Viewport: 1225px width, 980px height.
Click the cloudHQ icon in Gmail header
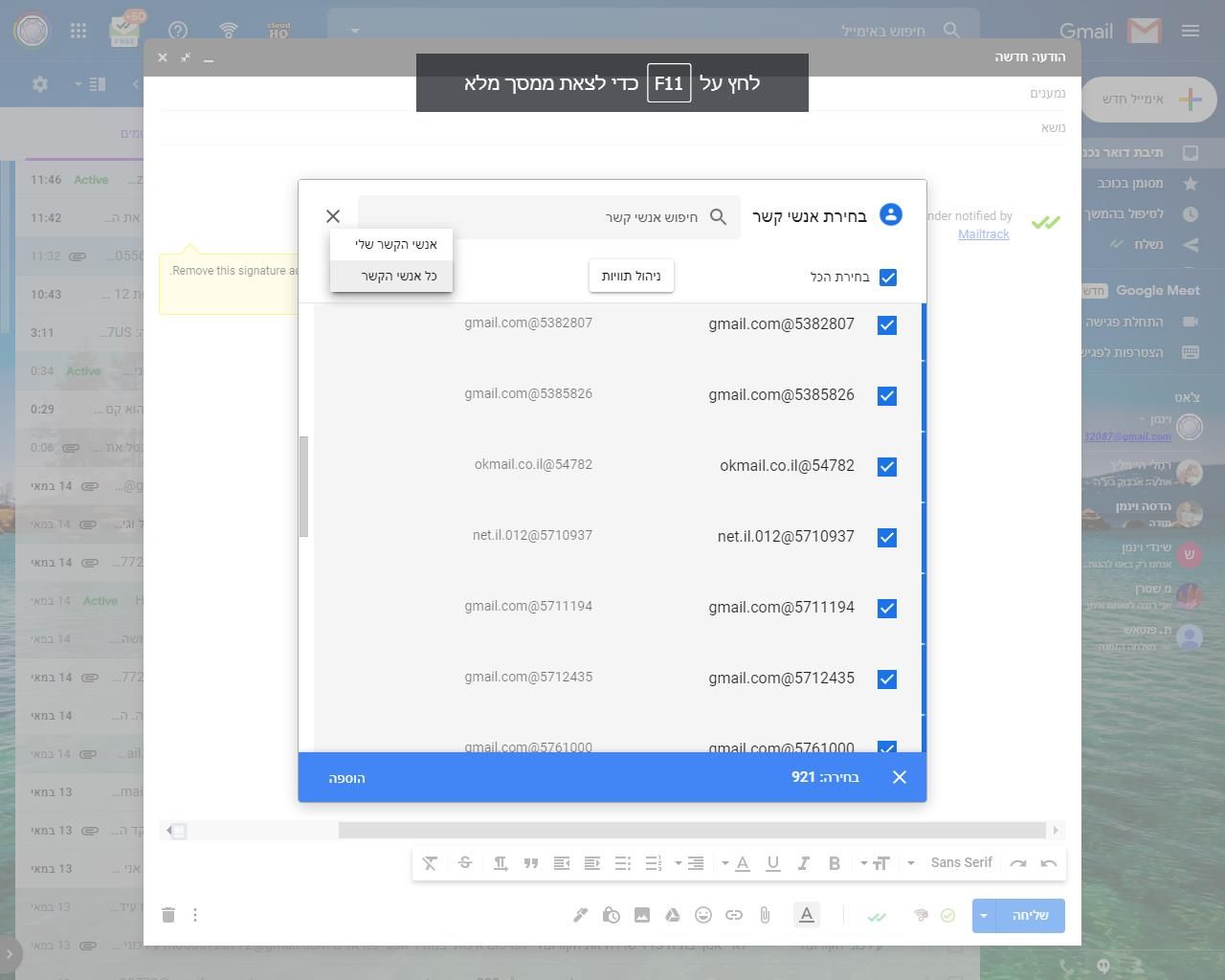[x=278, y=31]
